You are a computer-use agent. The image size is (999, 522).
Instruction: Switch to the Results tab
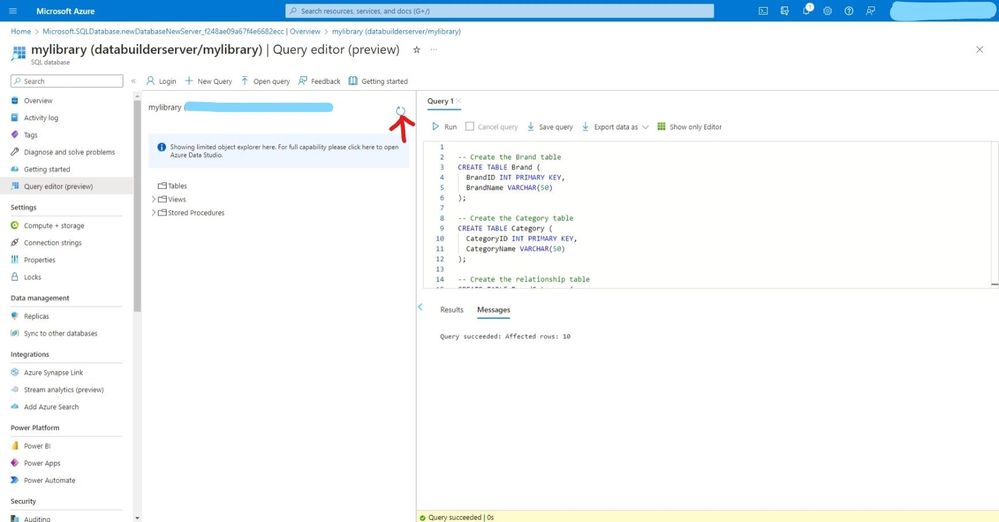pyautogui.click(x=452, y=310)
